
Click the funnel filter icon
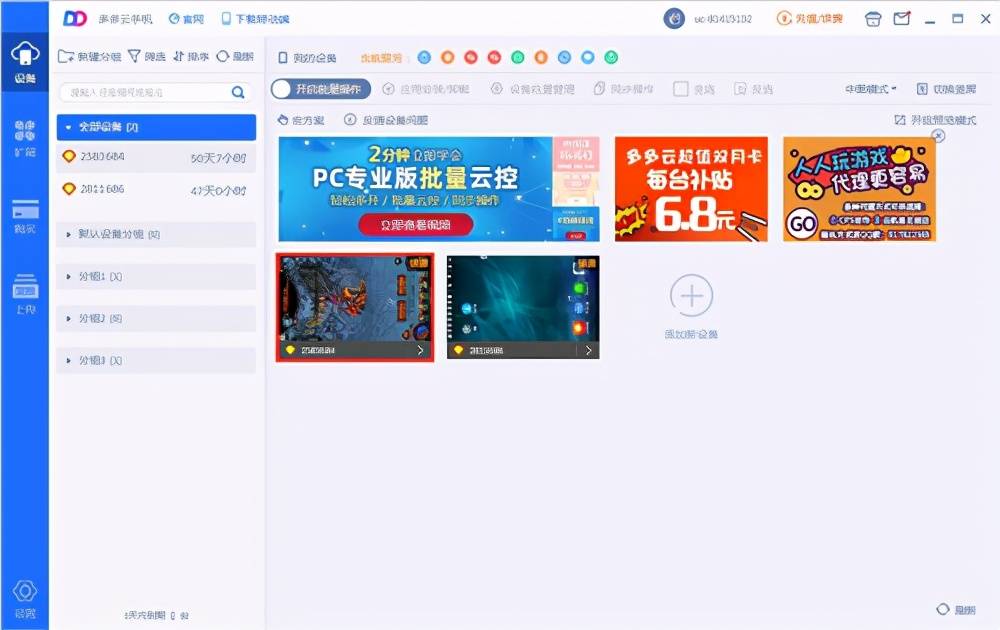click(x=134, y=57)
